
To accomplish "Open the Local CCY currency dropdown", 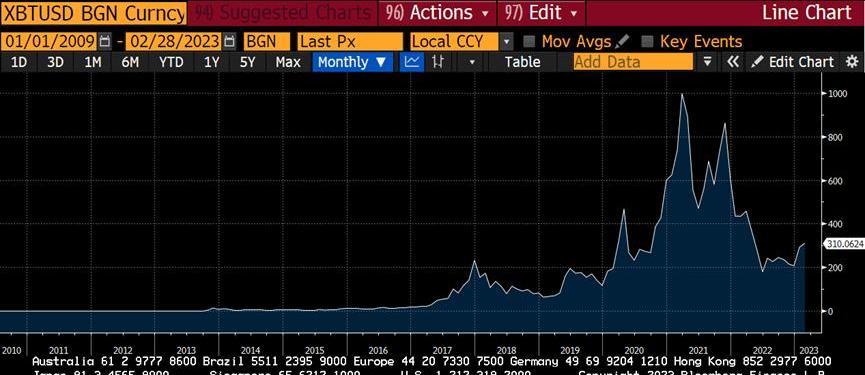I will (462, 41).
